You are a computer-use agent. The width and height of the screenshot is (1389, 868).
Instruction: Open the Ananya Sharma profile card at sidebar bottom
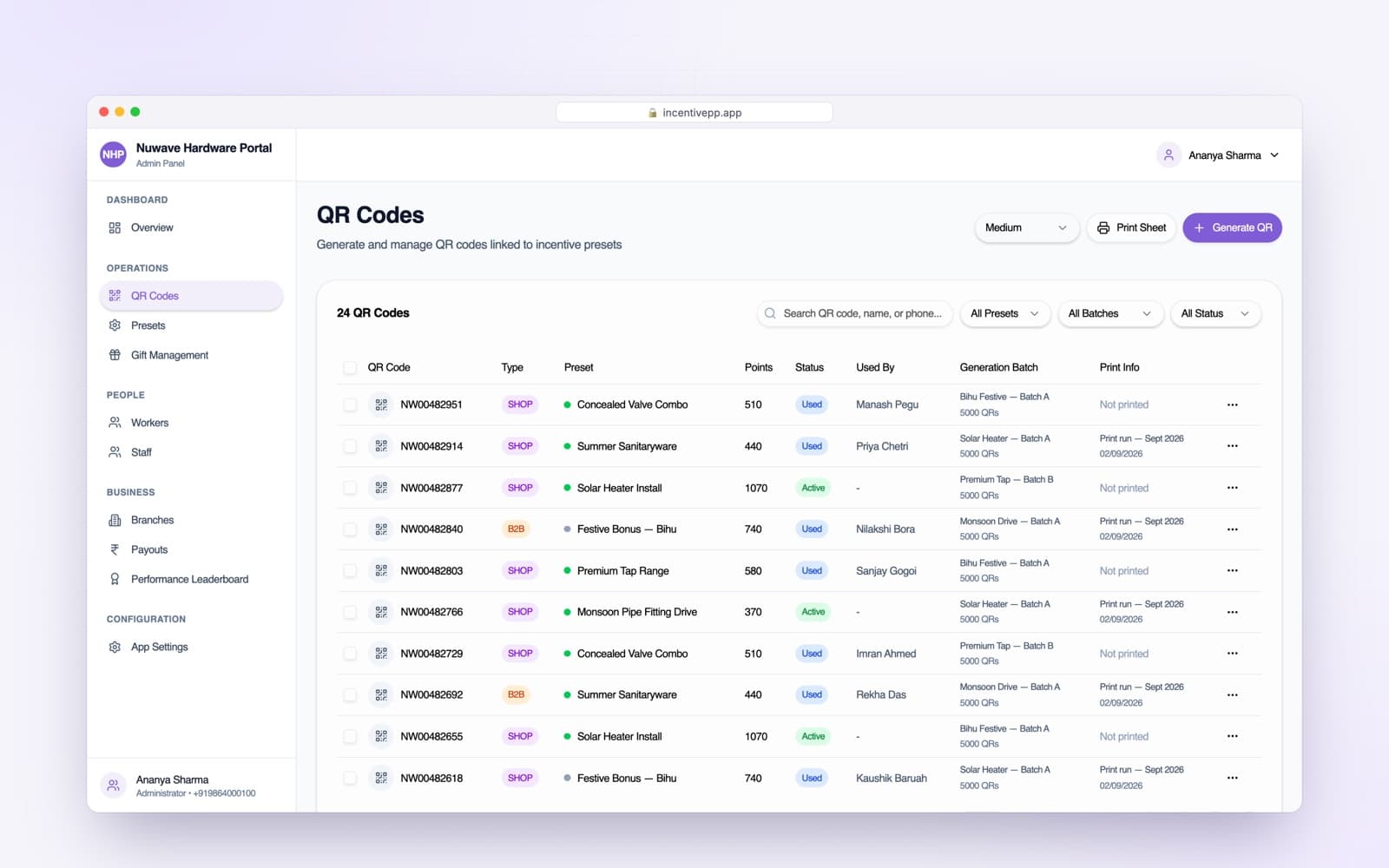191,786
